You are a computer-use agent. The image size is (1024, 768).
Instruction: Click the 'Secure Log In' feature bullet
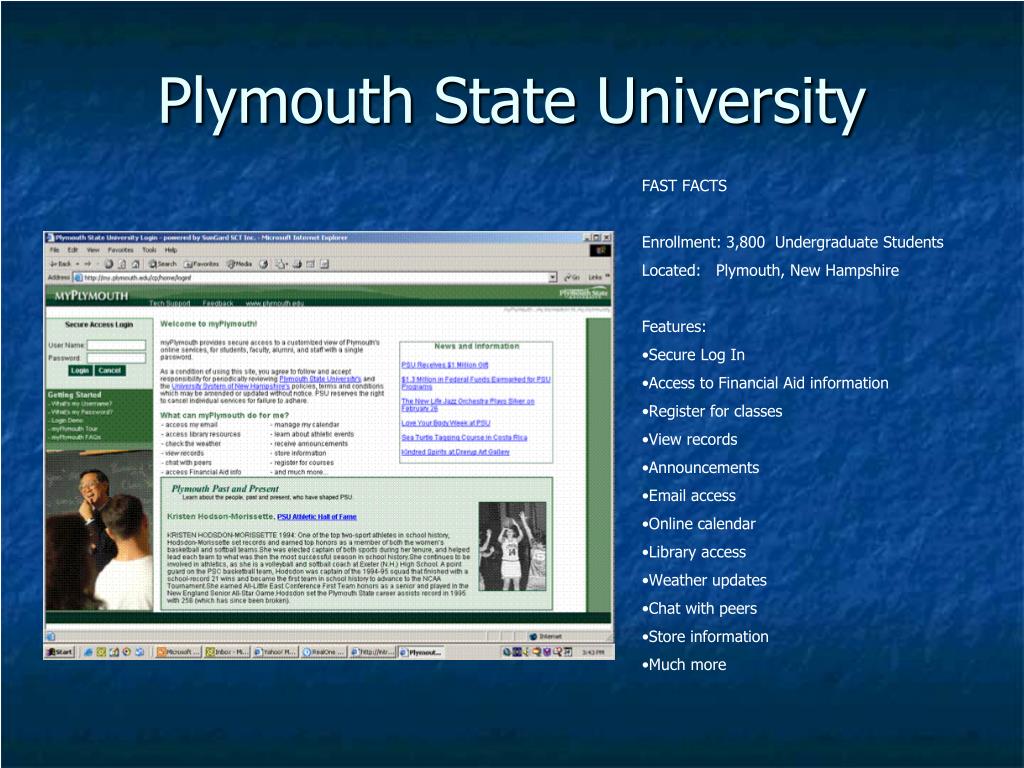(x=693, y=355)
